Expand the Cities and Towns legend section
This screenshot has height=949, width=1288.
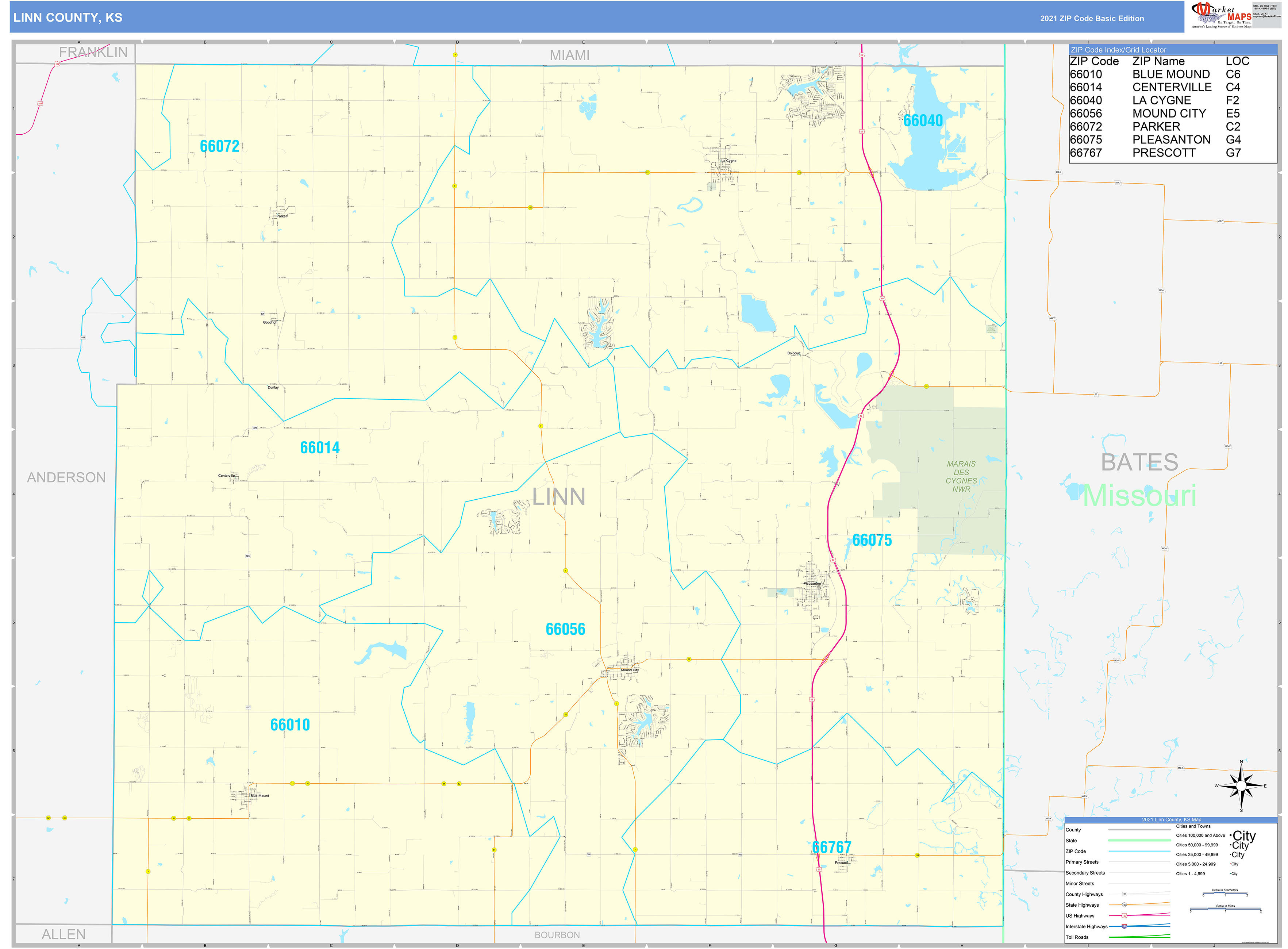(1193, 827)
